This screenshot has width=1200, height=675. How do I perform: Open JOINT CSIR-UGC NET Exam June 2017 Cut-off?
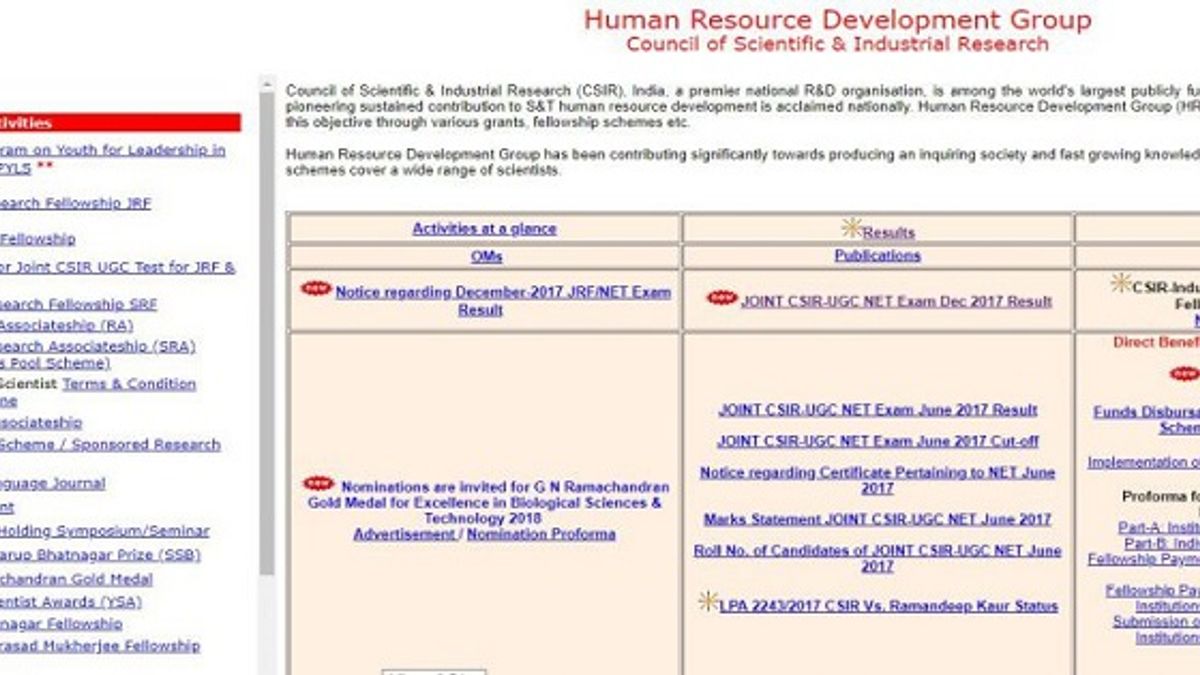(878, 441)
